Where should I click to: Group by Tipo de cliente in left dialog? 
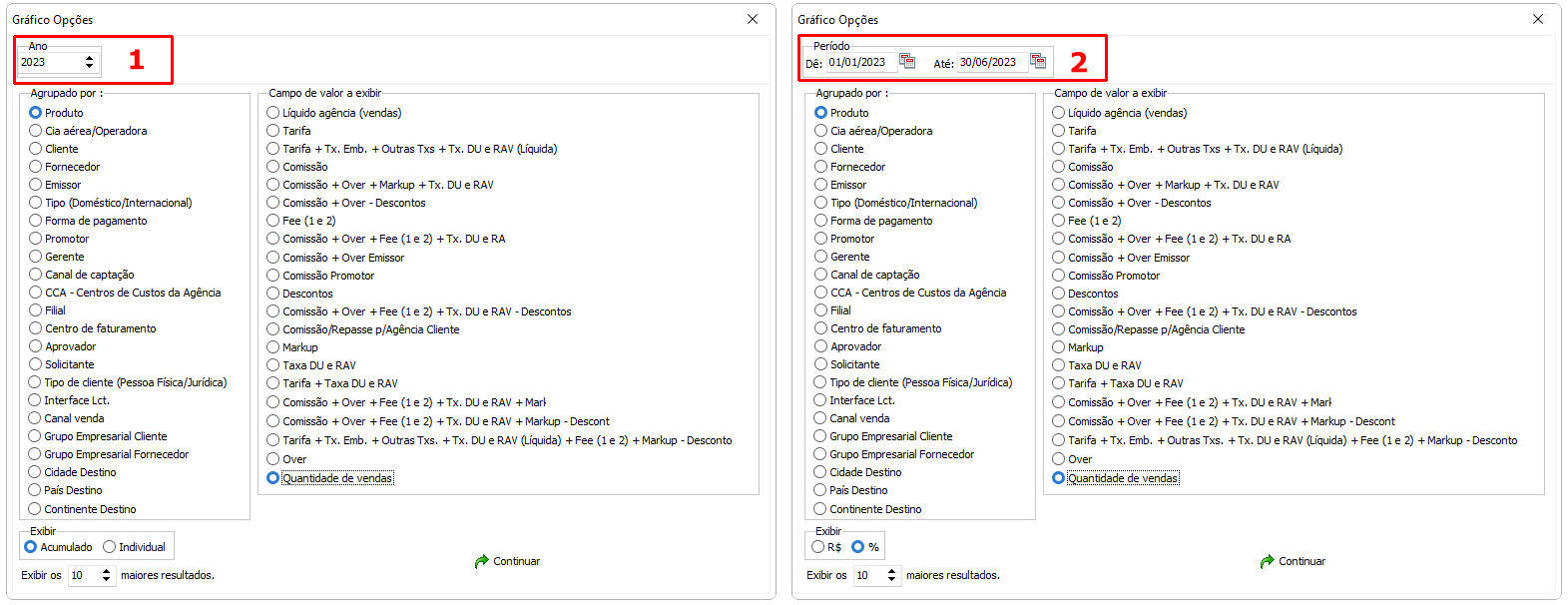point(128,382)
